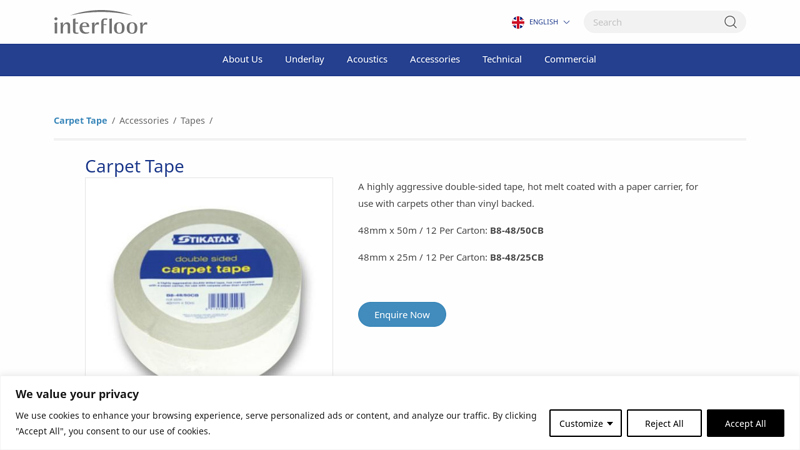800x450 pixels.
Task: Go to the Tapes breadcrumb link
Action: coord(192,120)
